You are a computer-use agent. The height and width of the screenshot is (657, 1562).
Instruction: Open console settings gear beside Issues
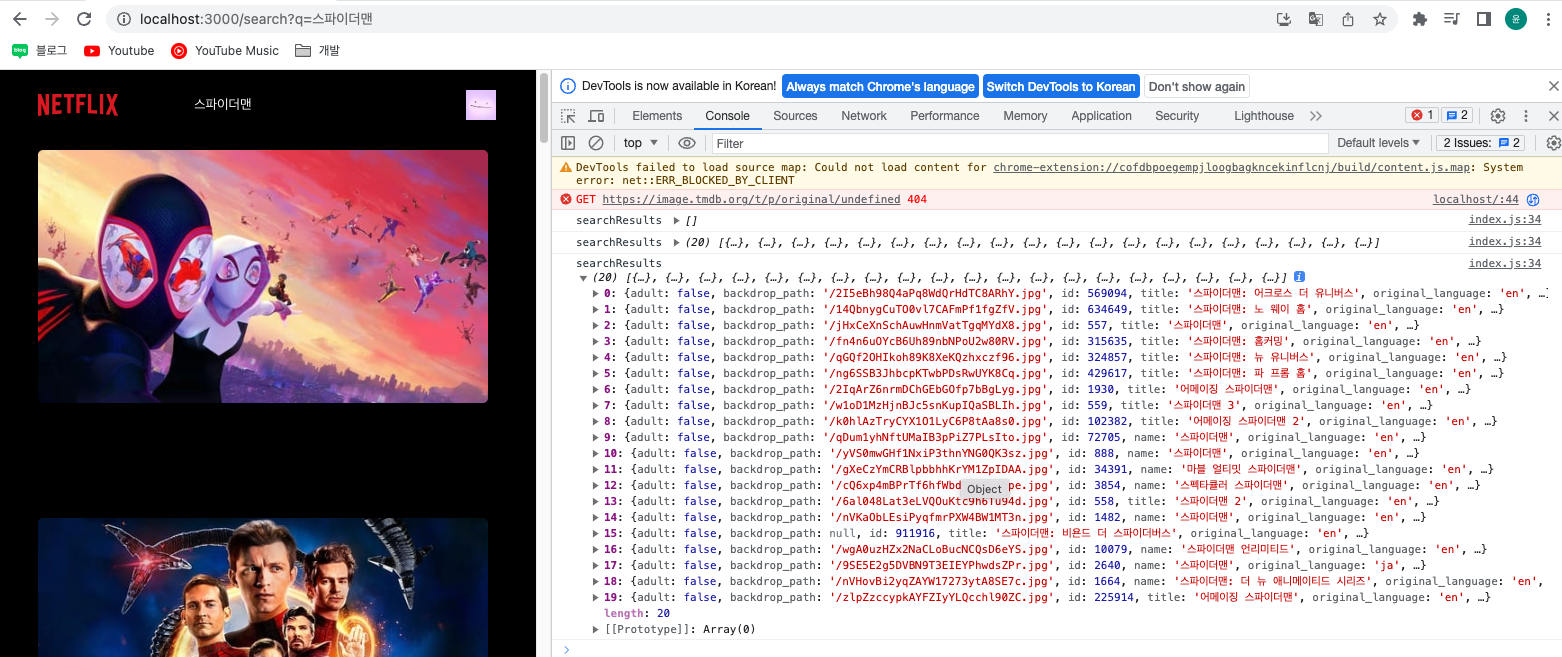(x=1553, y=143)
